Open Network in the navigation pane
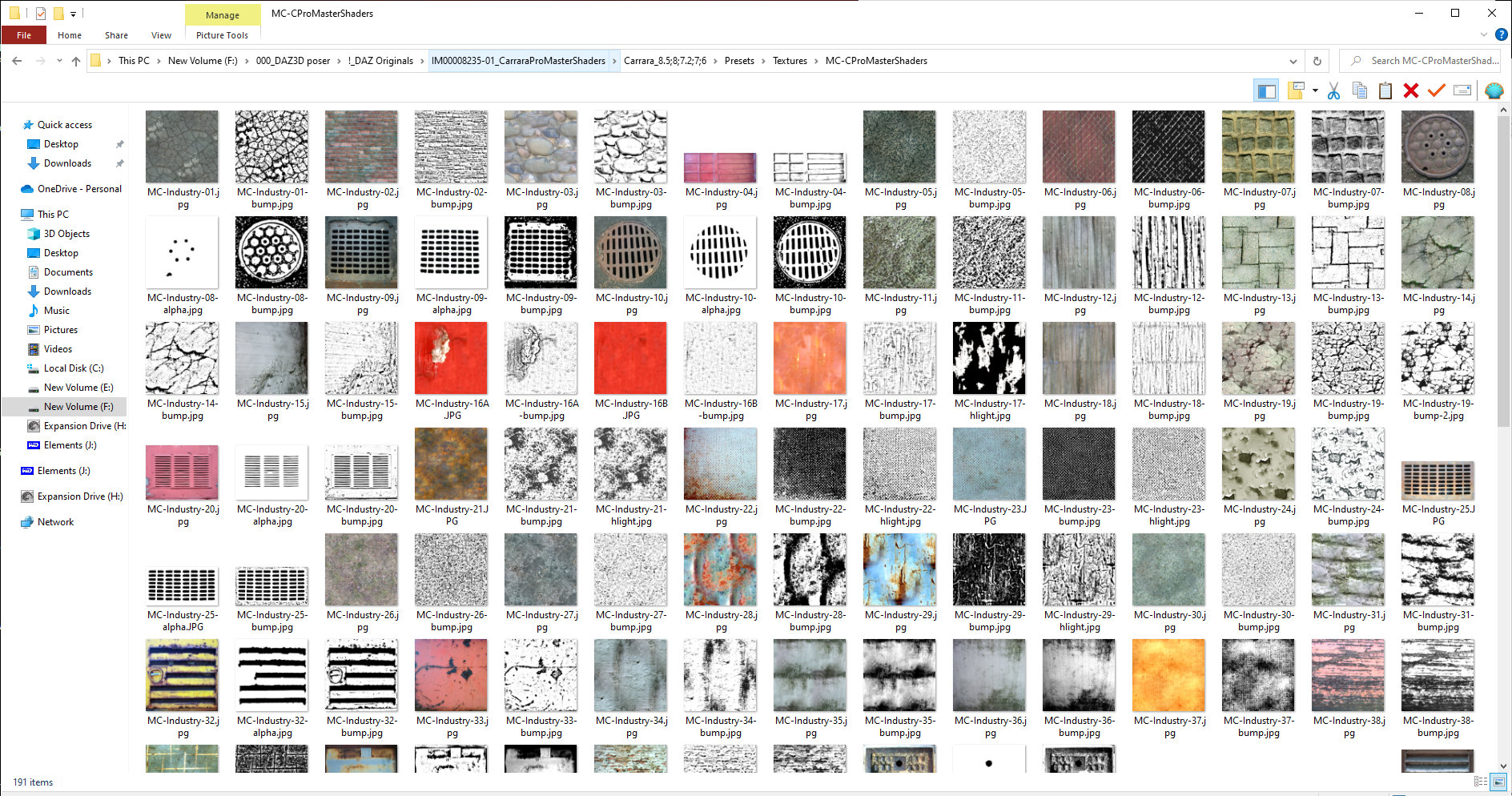The image size is (1512, 796). click(x=55, y=522)
